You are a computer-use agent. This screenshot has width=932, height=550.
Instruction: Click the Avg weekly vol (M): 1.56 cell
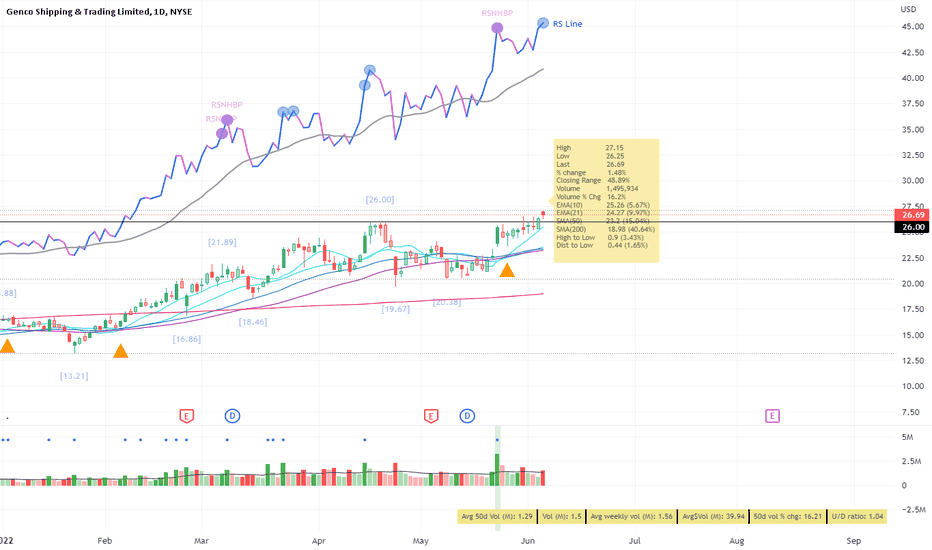(x=631, y=516)
